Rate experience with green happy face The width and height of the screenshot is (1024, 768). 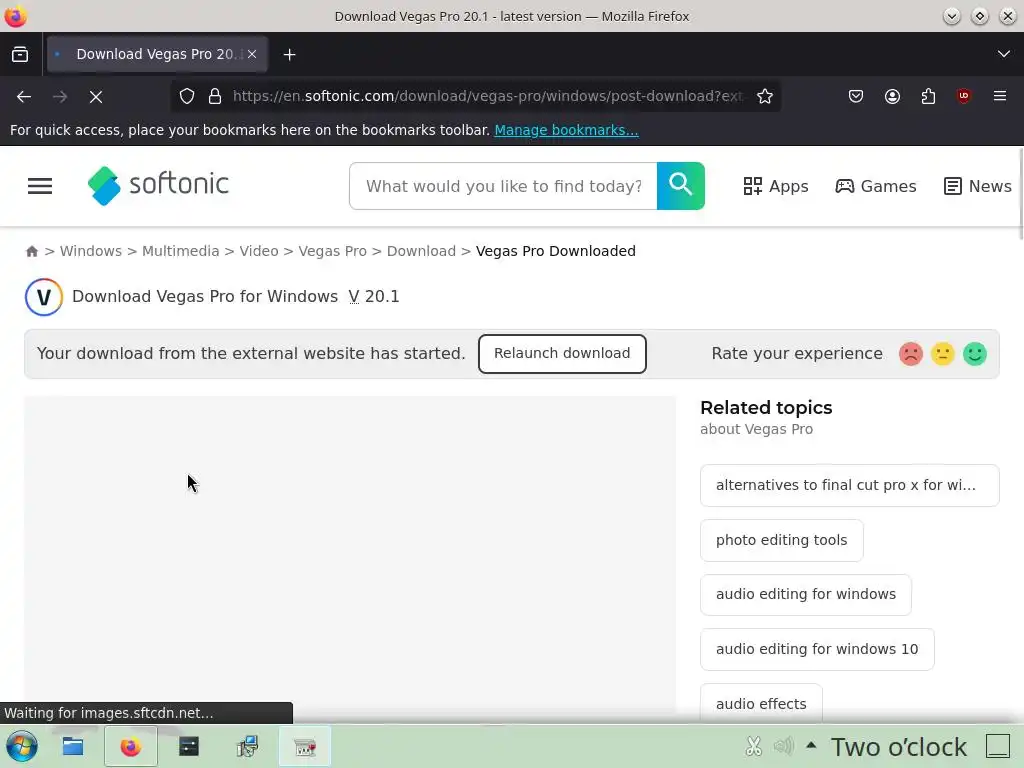click(x=974, y=354)
